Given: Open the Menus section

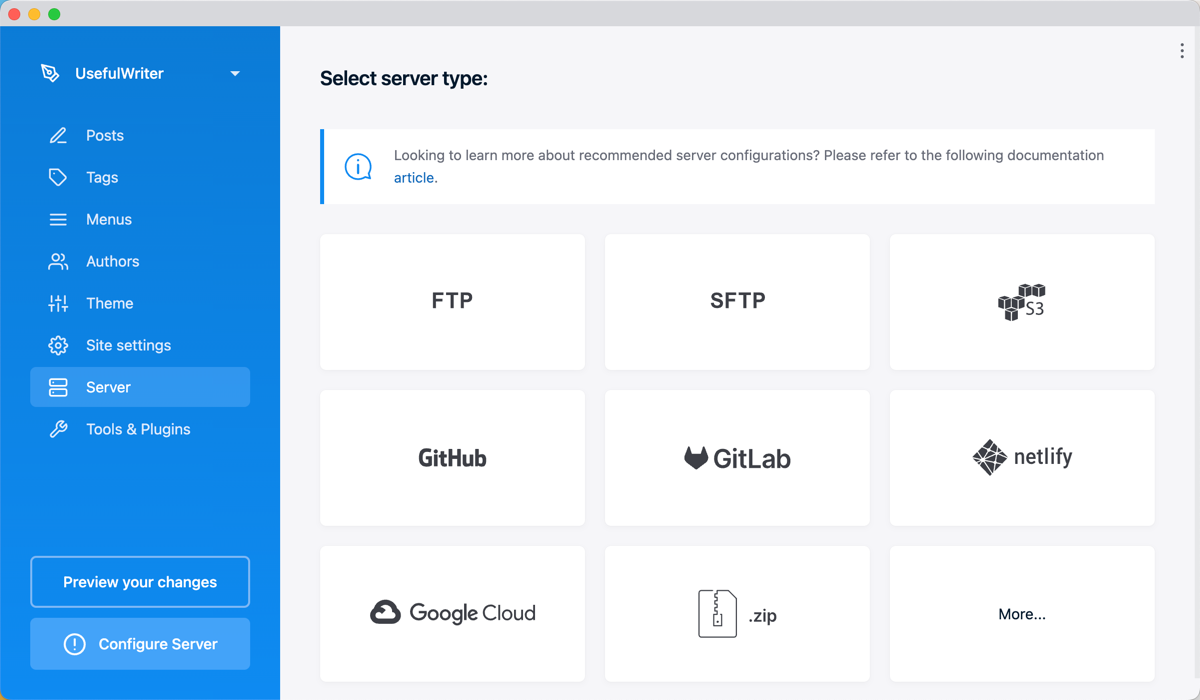Looking at the screenshot, I should pos(108,220).
